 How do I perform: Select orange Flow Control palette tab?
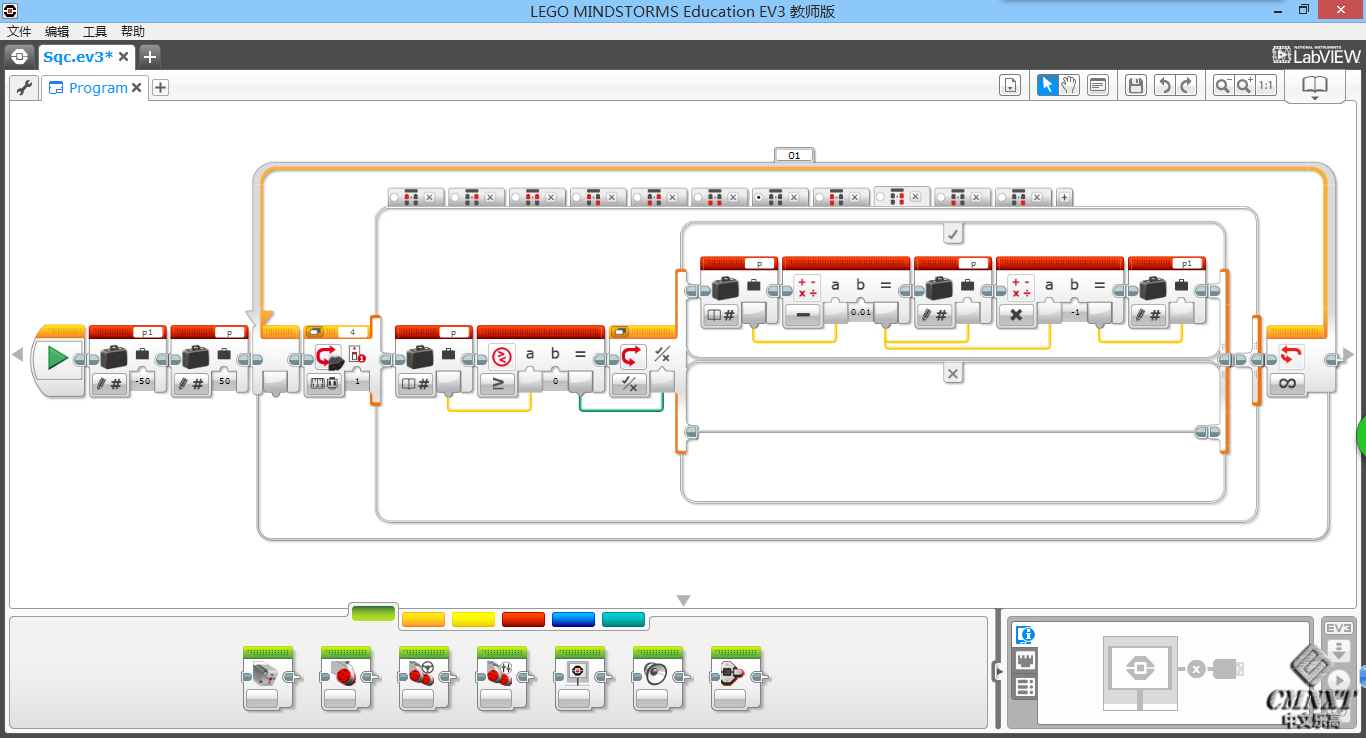423,620
